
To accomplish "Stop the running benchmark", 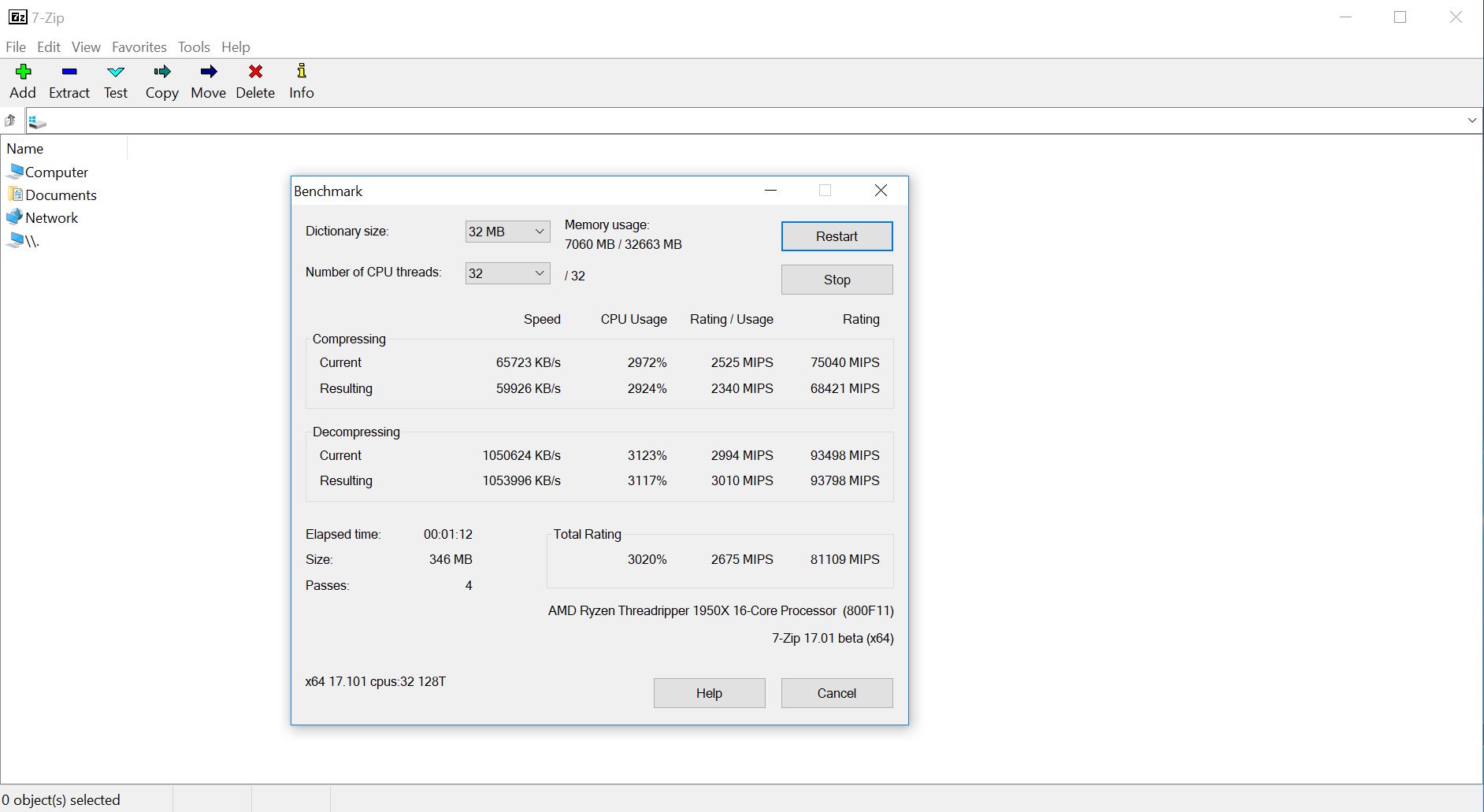I will point(837,280).
